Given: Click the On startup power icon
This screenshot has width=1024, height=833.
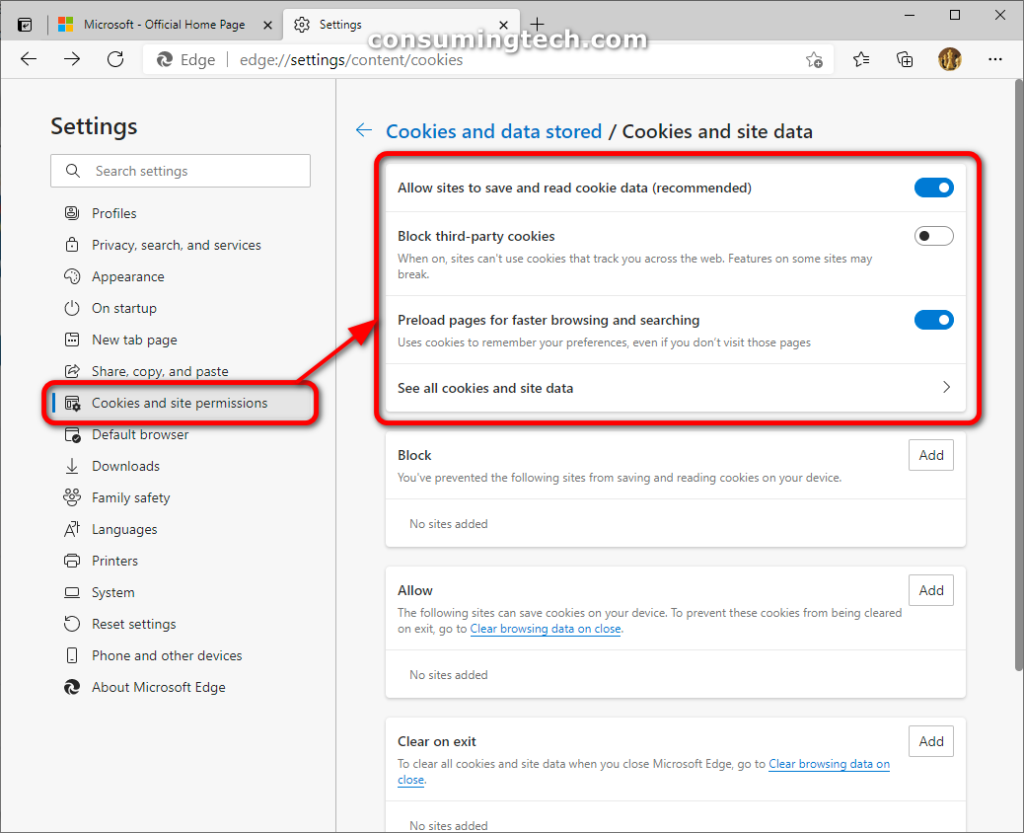Looking at the screenshot, I should click(72, 308).
